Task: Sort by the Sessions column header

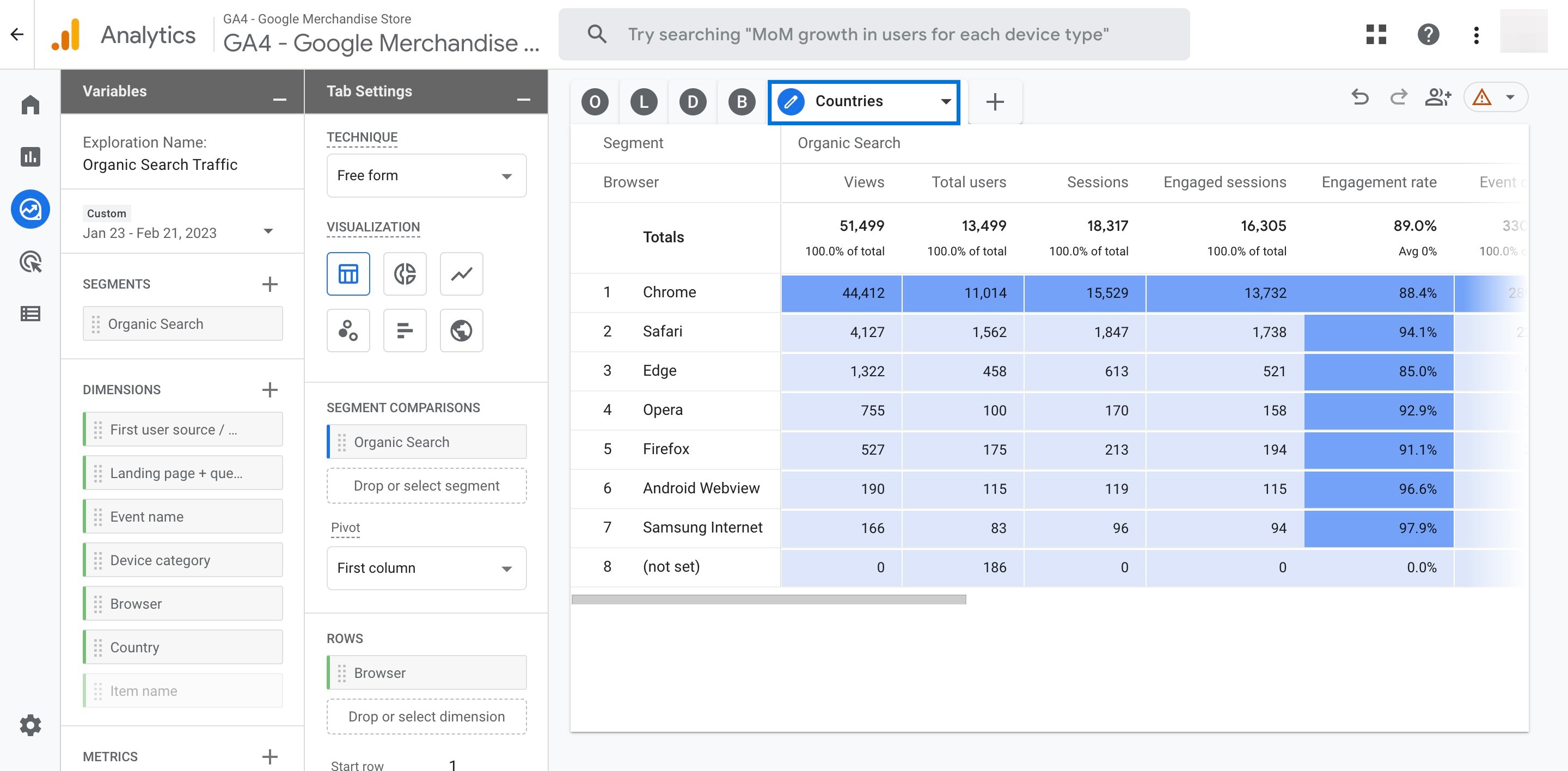Action: click(x=1097, y=182)
